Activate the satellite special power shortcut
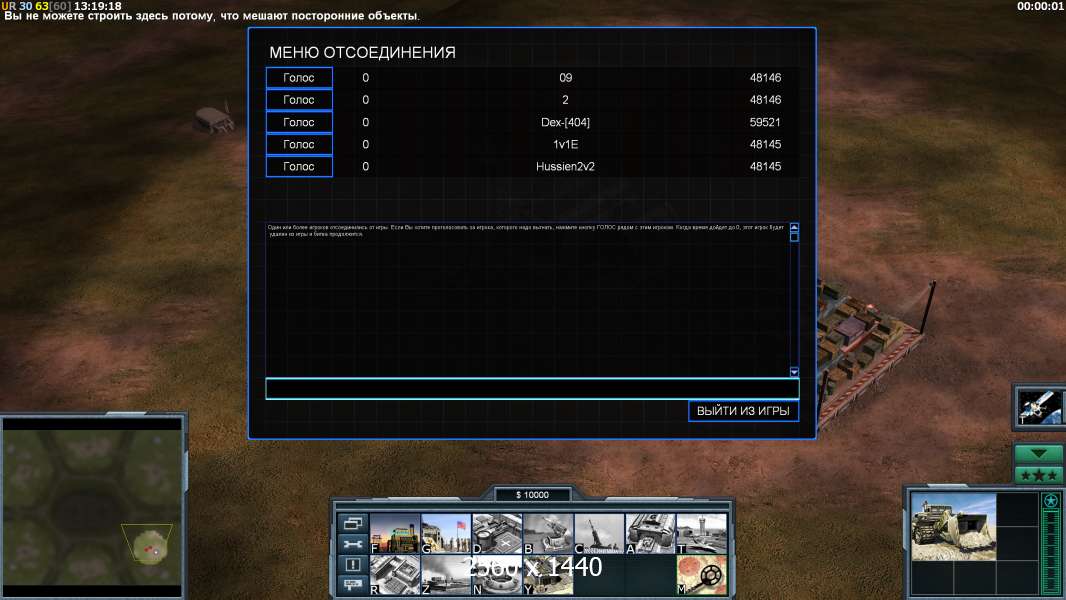 click(x=1039, y=406)
